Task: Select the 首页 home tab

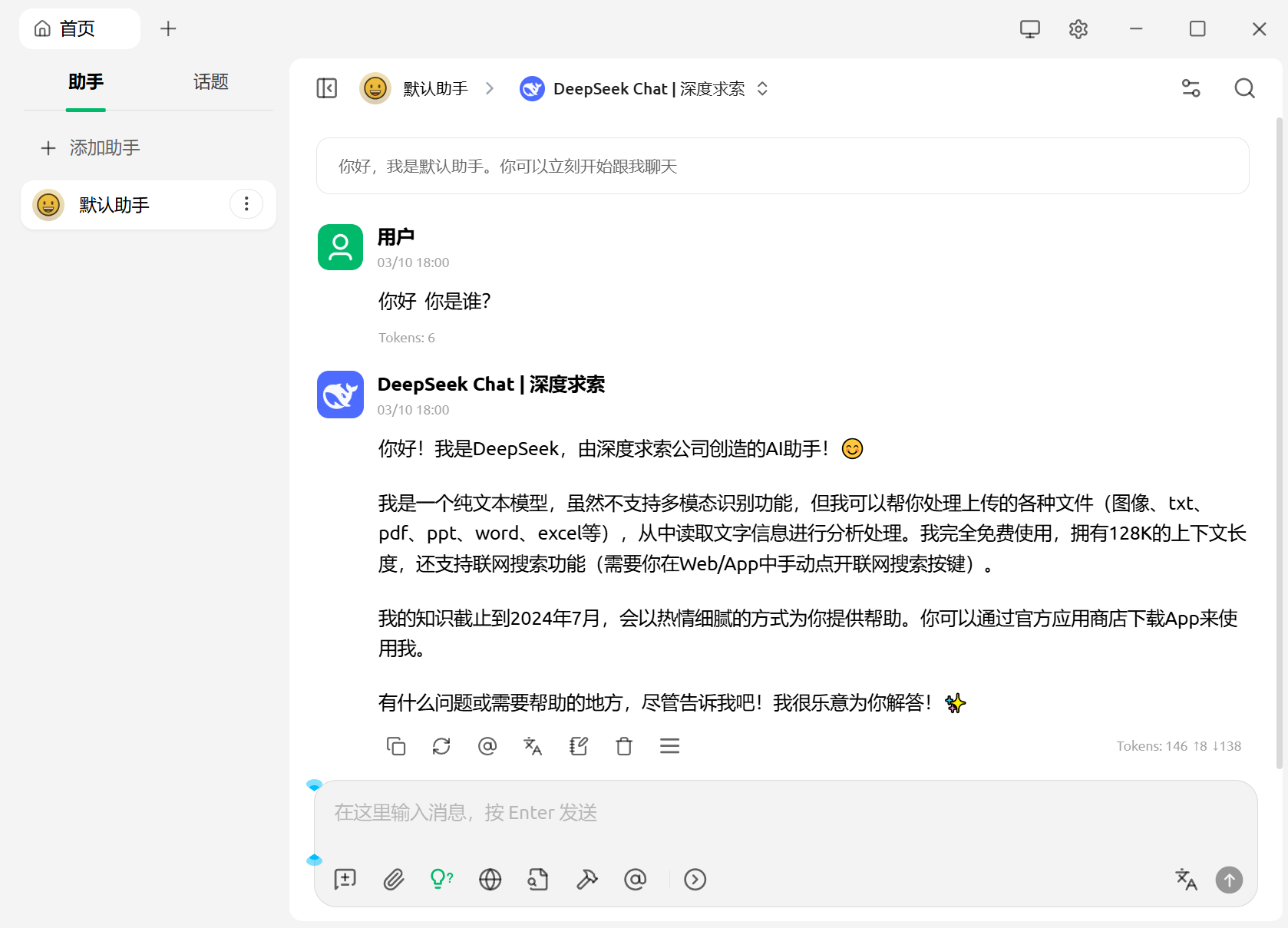Action: 78,29
